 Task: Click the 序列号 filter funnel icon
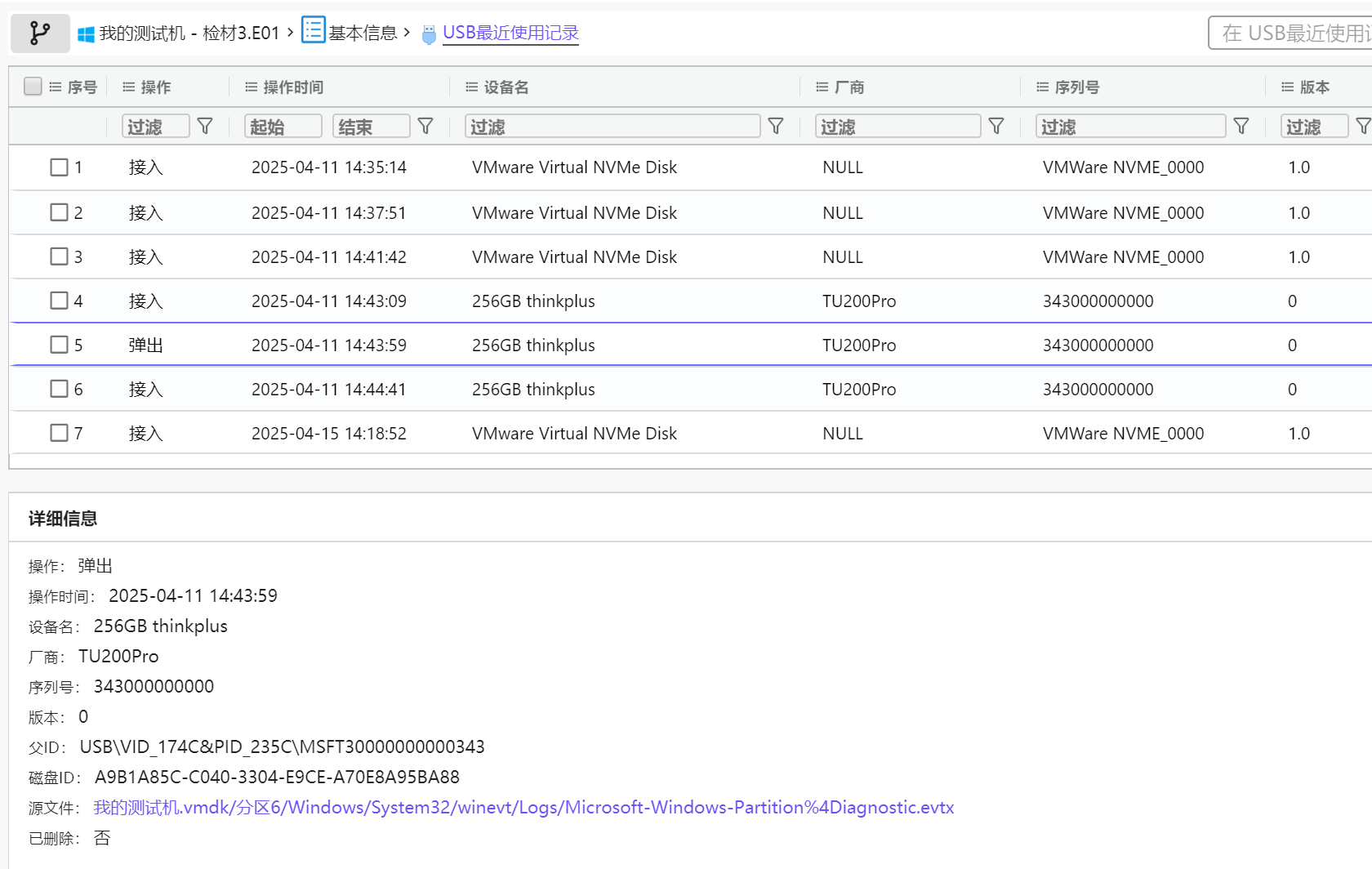click(1241, 126)
